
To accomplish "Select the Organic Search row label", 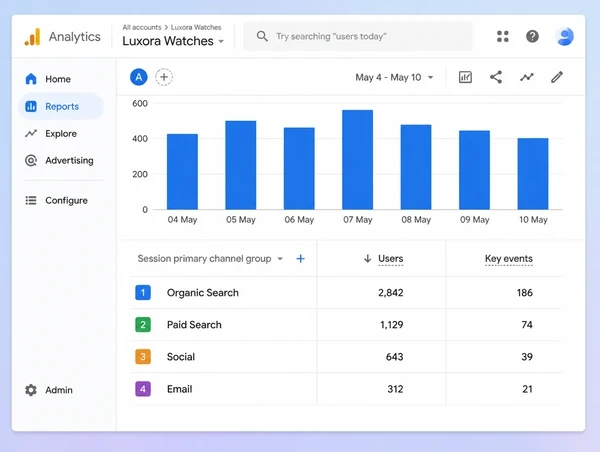I will point(202,293).
